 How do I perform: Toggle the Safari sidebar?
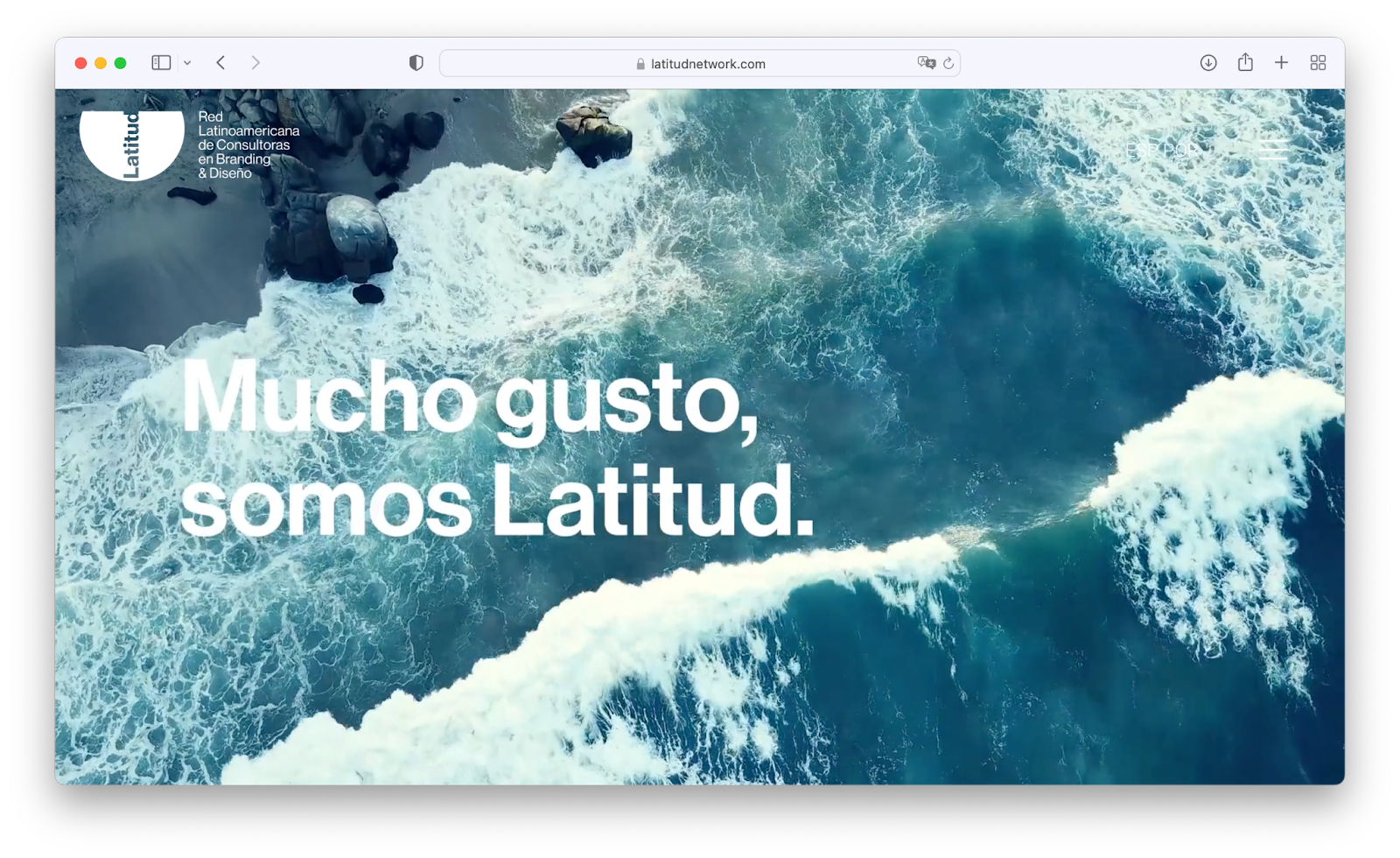(x=161, y=63)
